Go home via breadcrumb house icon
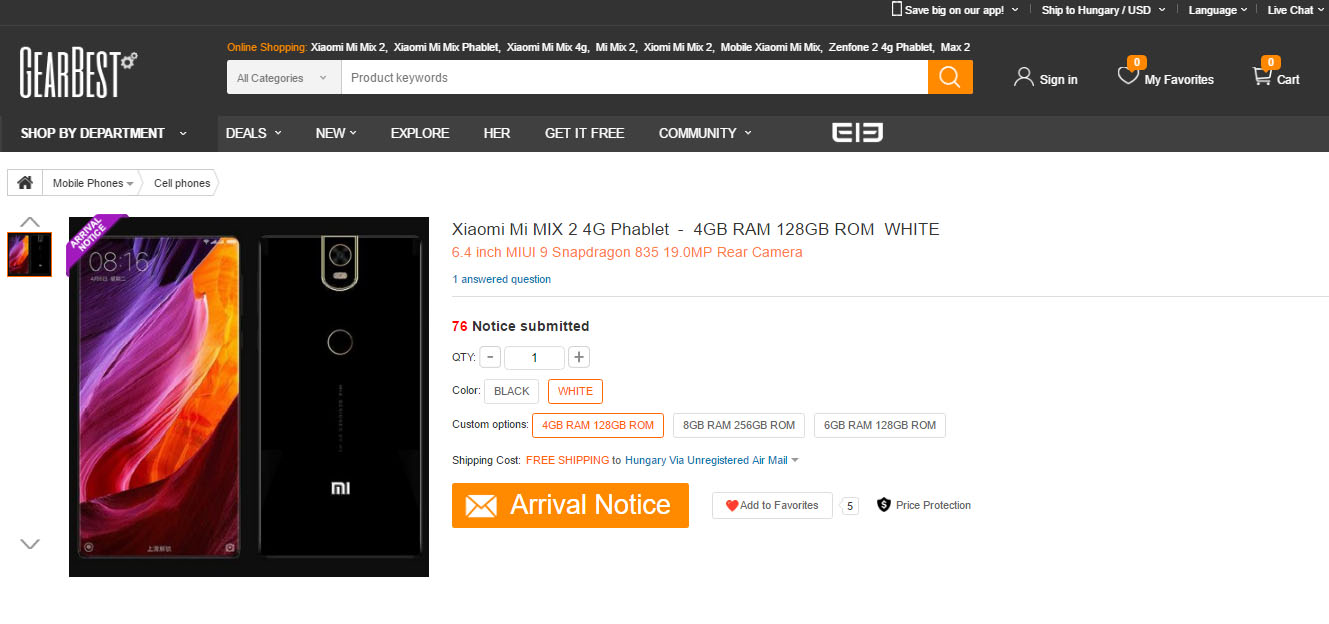1329x624 pixels. [25, 183]
